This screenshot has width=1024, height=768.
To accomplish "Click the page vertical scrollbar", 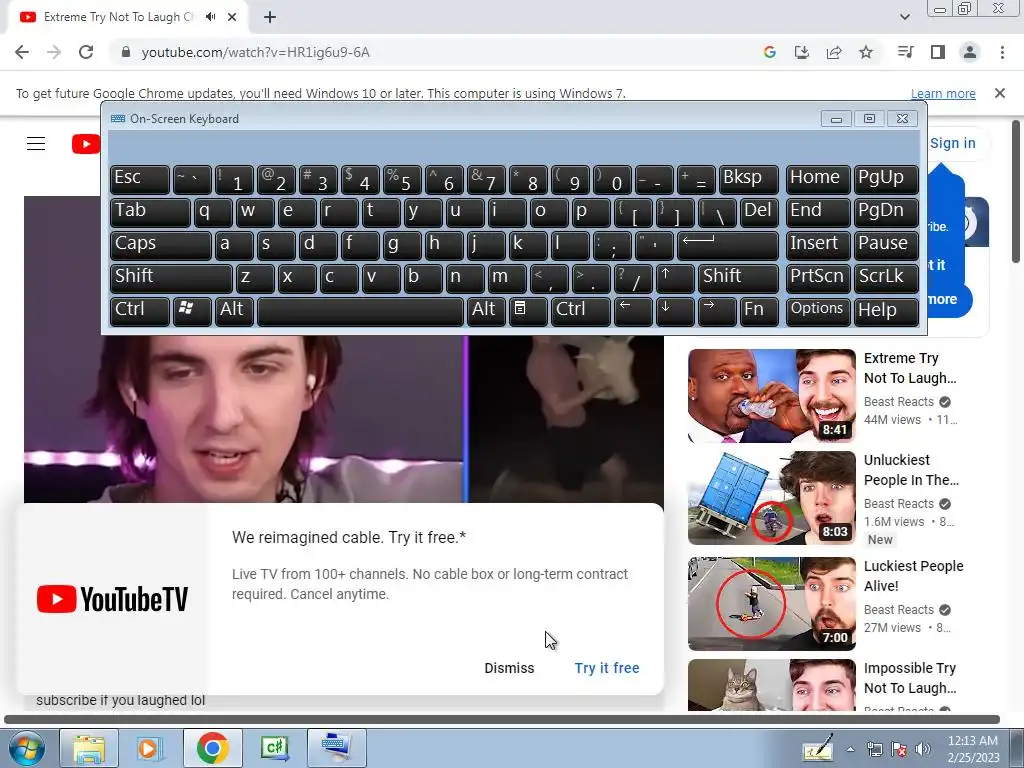I will (1016, 191).
